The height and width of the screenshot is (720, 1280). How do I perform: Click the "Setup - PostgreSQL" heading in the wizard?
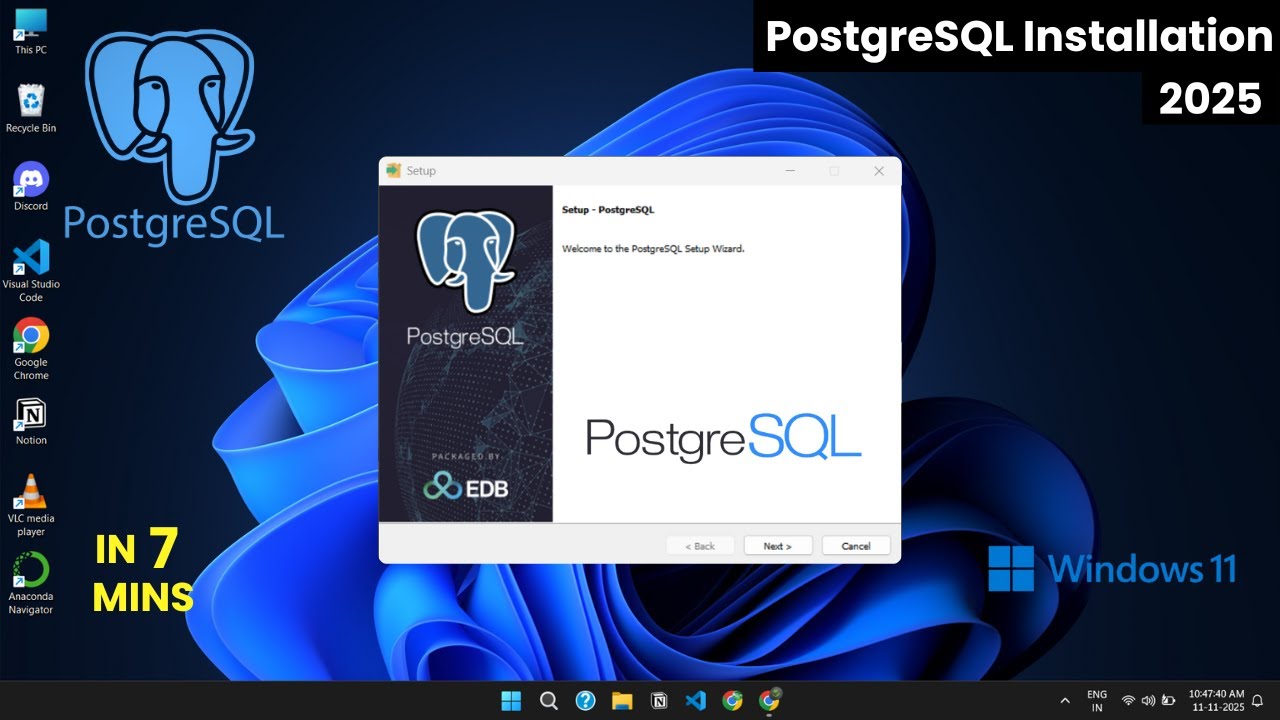point(608,210)
